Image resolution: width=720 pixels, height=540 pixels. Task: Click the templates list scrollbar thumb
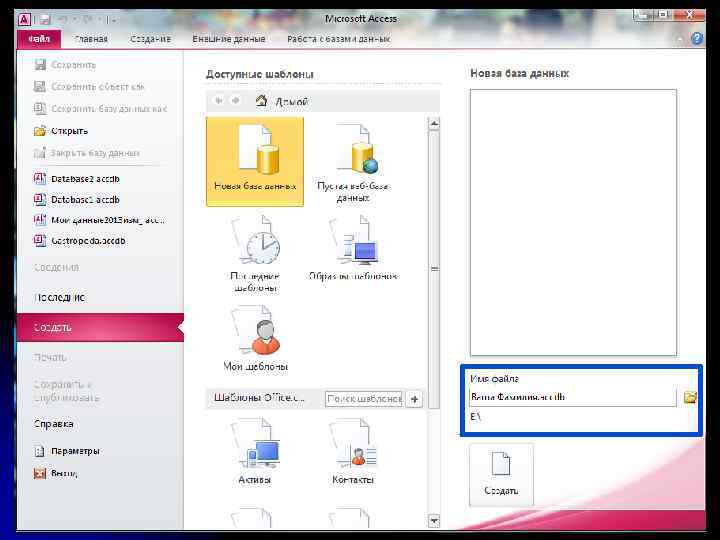coord(433,269)
